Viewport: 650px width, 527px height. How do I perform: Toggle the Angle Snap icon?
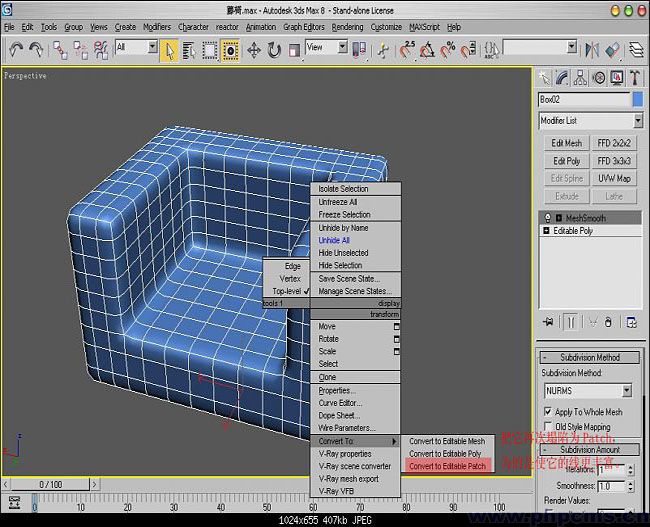427,50
